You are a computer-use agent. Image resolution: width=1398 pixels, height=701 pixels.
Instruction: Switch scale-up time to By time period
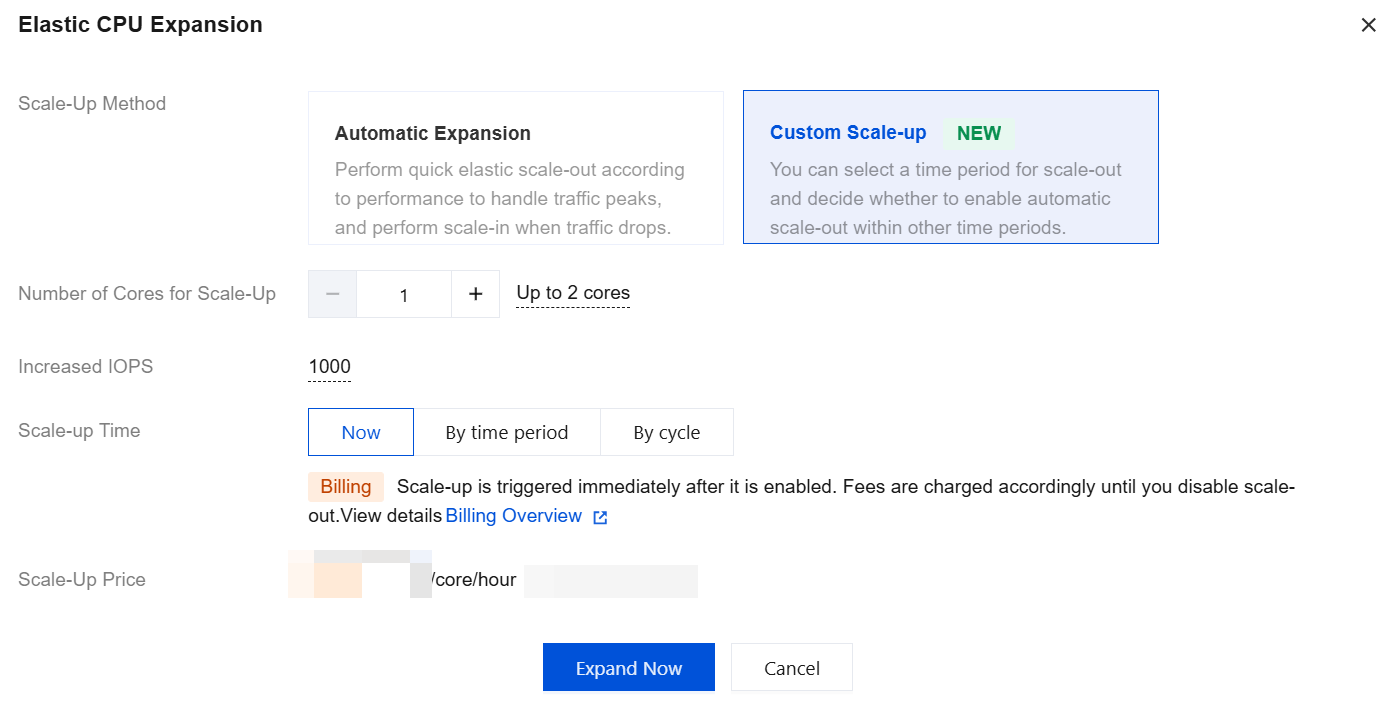pos(507,432)
